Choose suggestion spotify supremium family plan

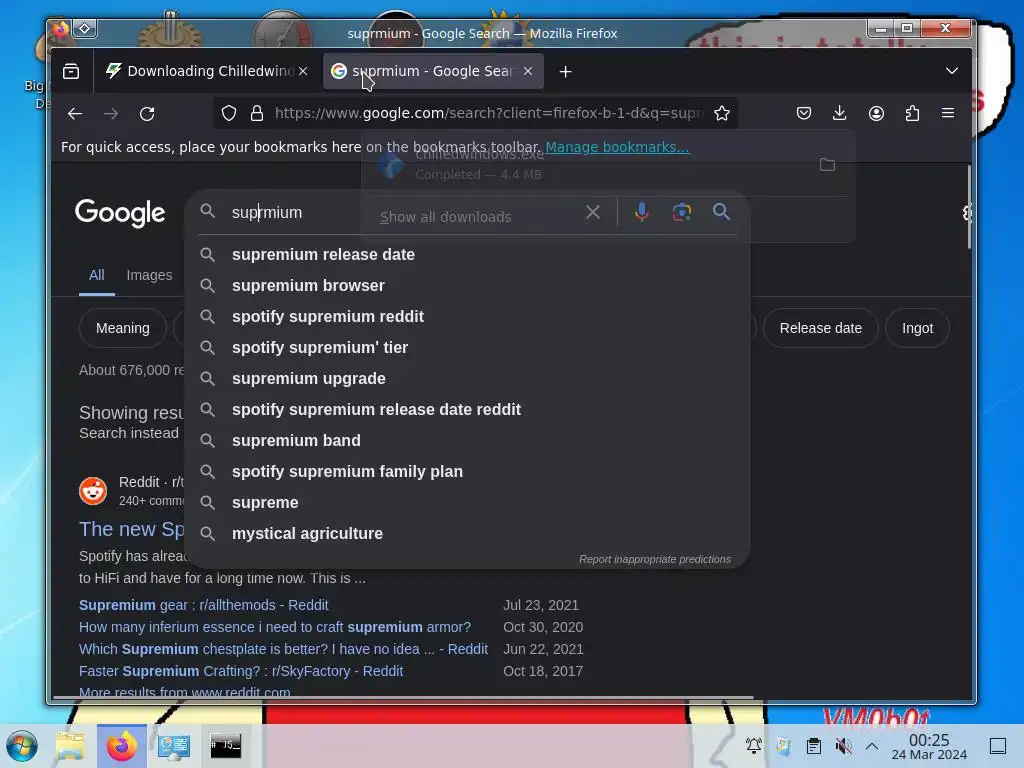click(x=467, y=472)
